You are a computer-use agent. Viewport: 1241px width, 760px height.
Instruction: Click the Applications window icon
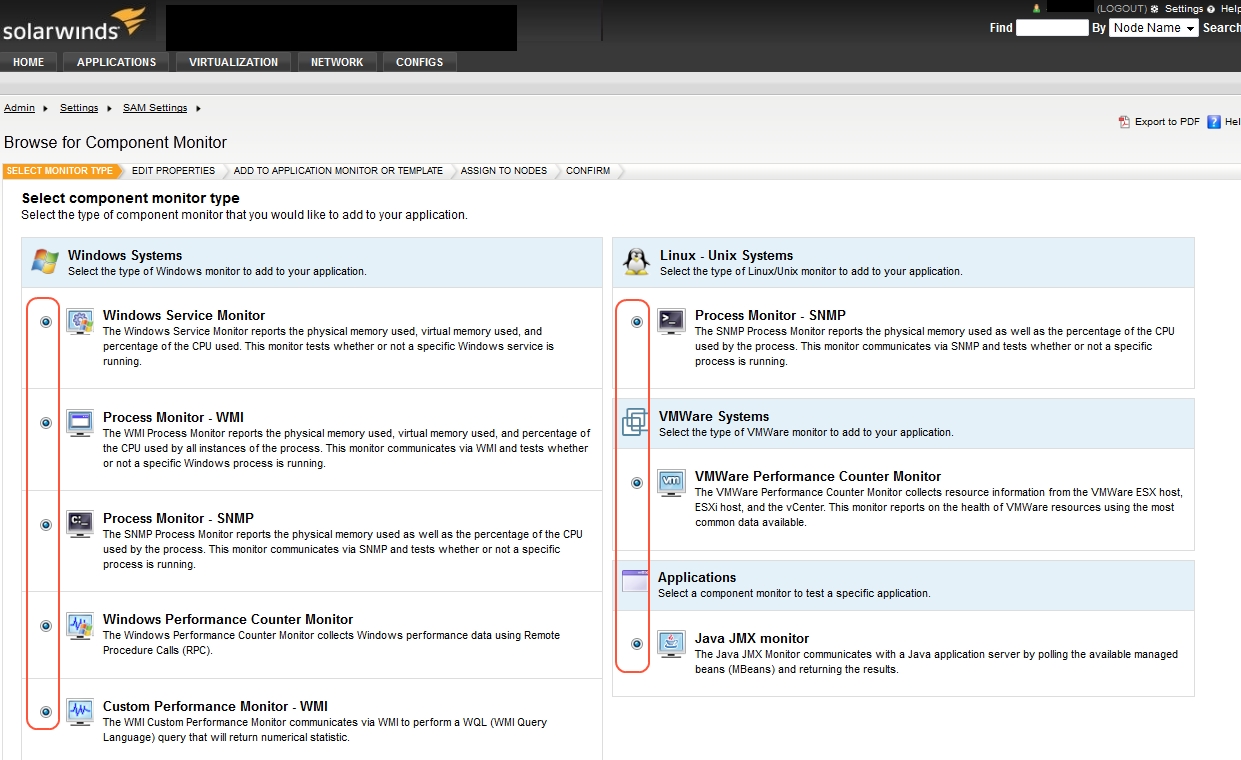click(635, 581)
